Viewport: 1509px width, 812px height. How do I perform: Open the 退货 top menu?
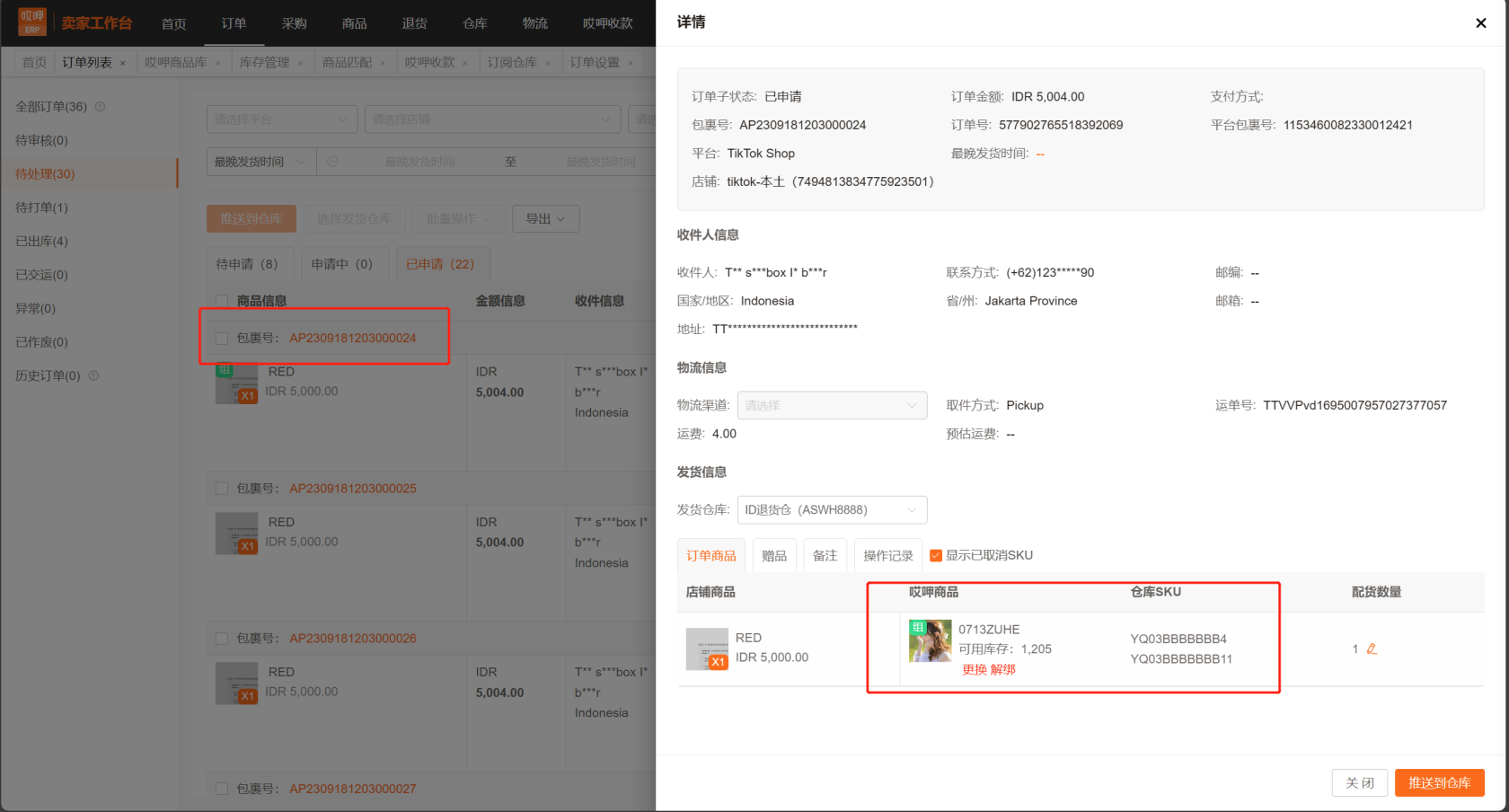pyautogui.click(x=414, y=23)
